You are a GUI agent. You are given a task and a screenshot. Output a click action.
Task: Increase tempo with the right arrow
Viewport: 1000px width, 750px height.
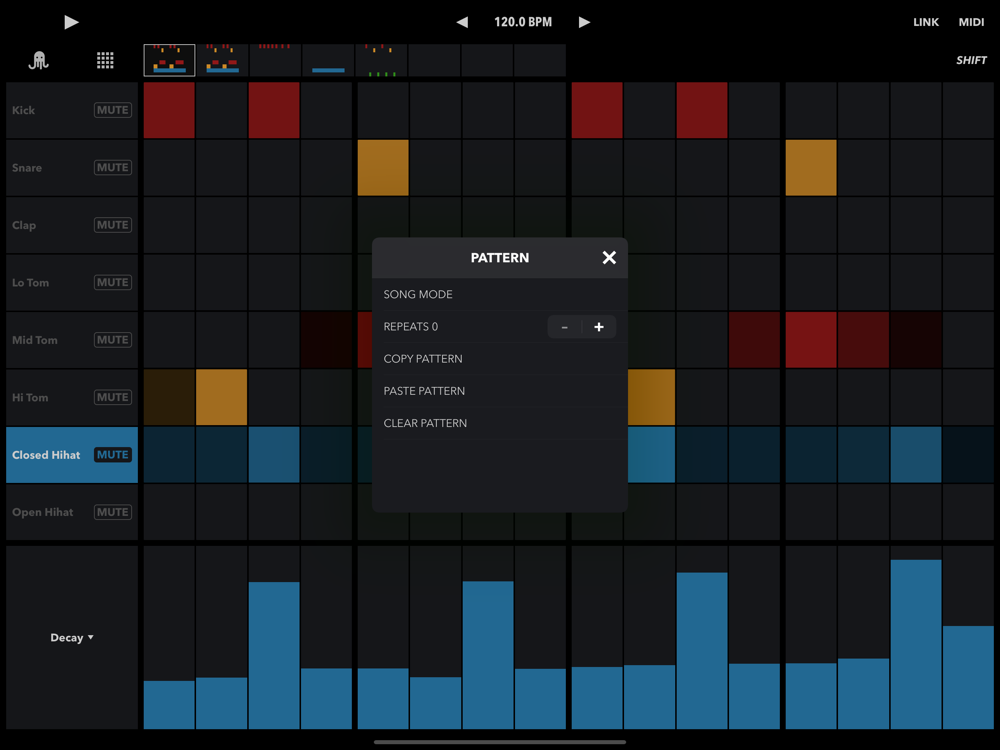(x=585, y=22)
